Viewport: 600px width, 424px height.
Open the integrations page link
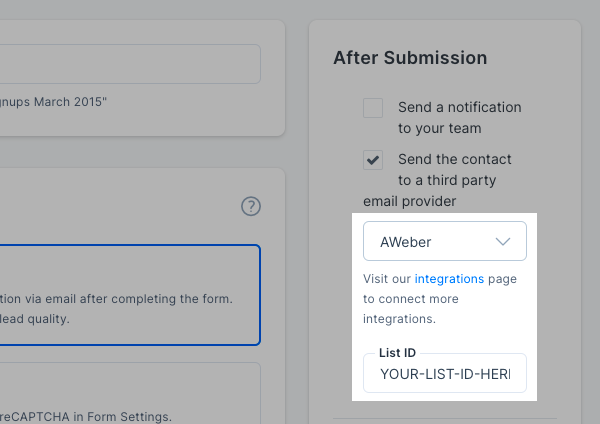(x=449, y=279)
